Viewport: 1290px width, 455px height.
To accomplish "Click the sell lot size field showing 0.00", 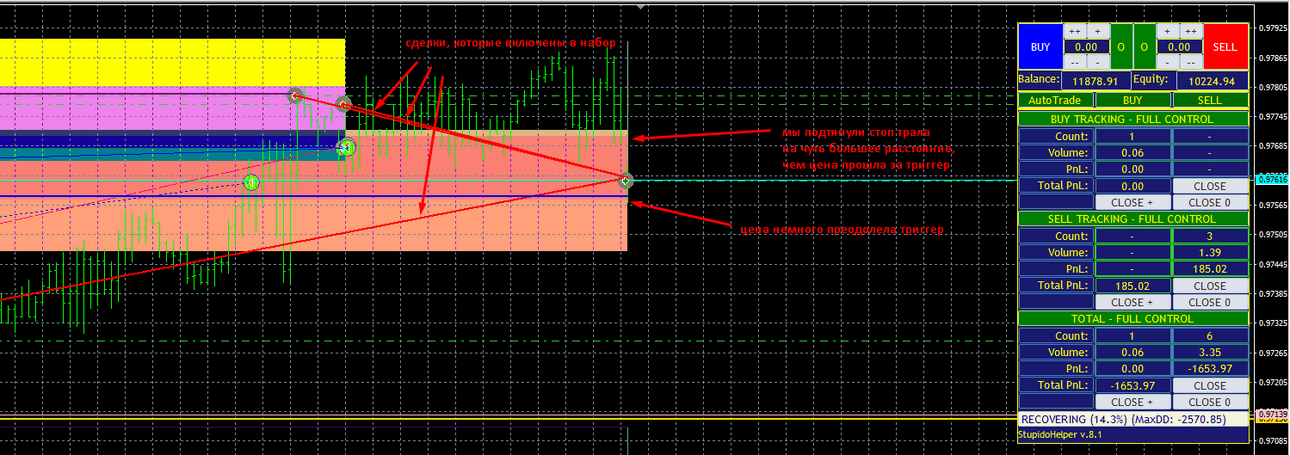I will click(1180, 47).
